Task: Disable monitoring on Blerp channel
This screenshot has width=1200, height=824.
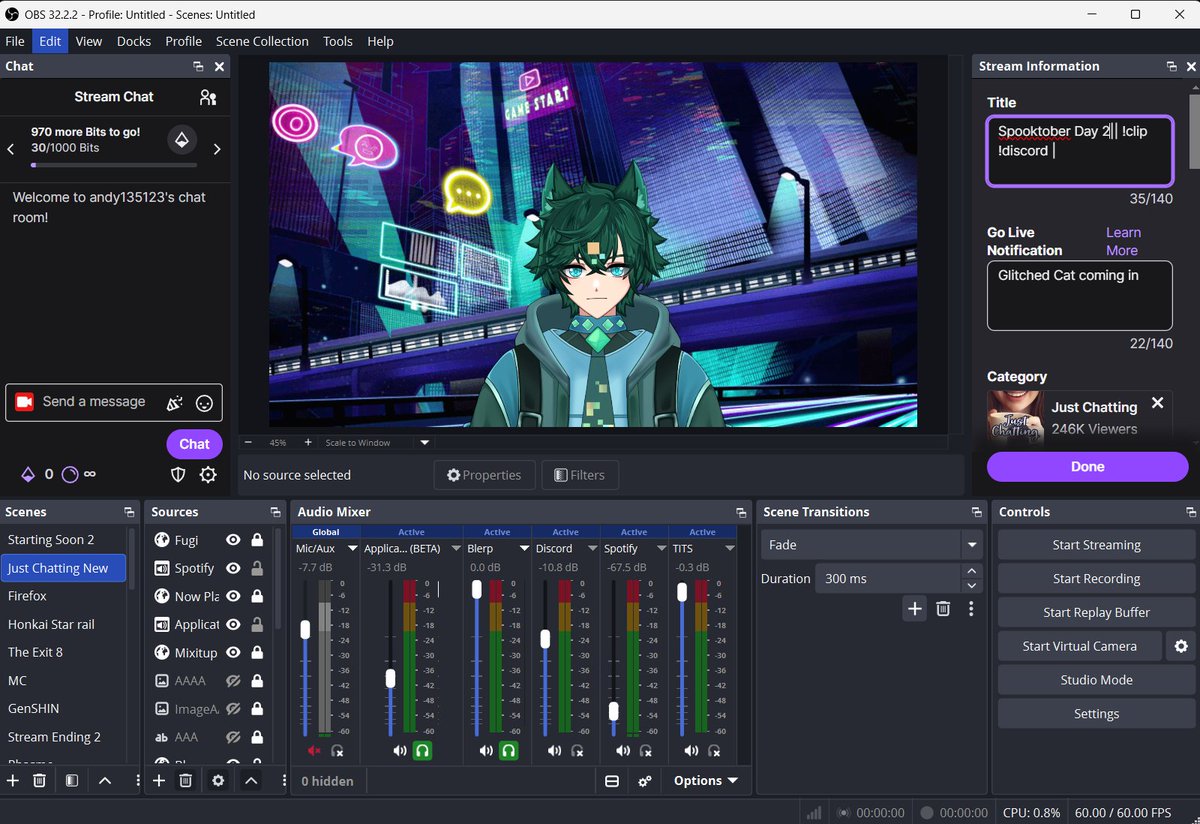Action: tap(509, 751)
